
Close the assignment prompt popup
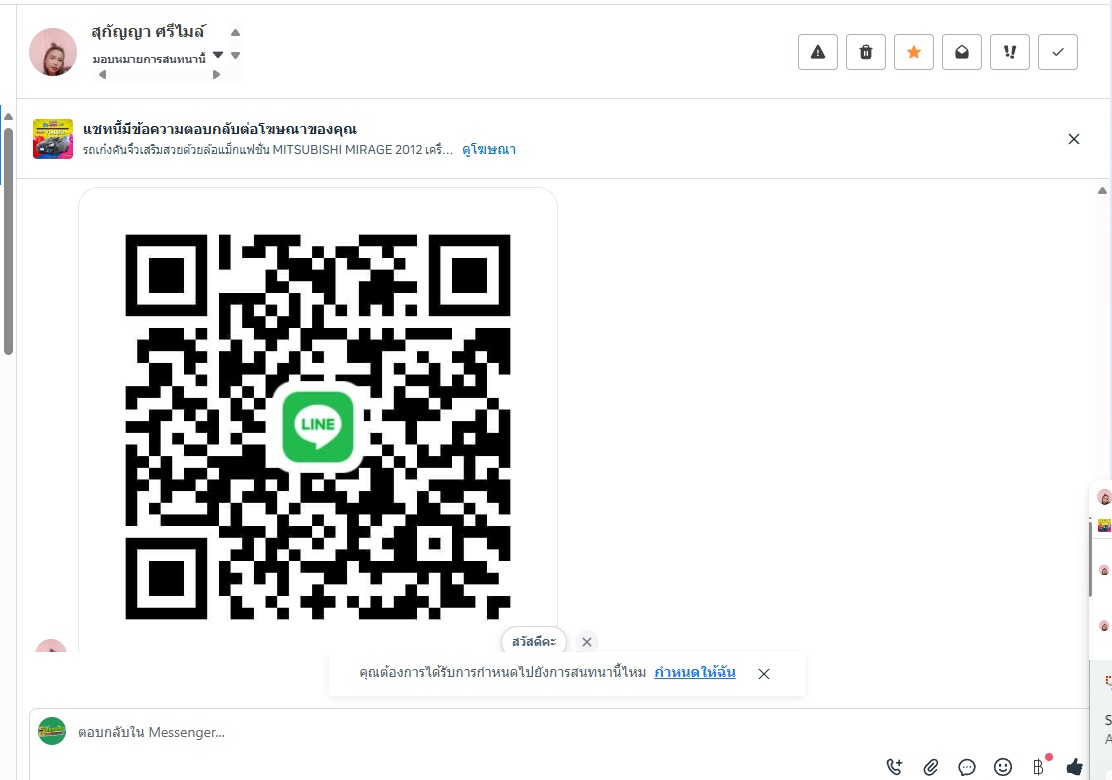764,674
